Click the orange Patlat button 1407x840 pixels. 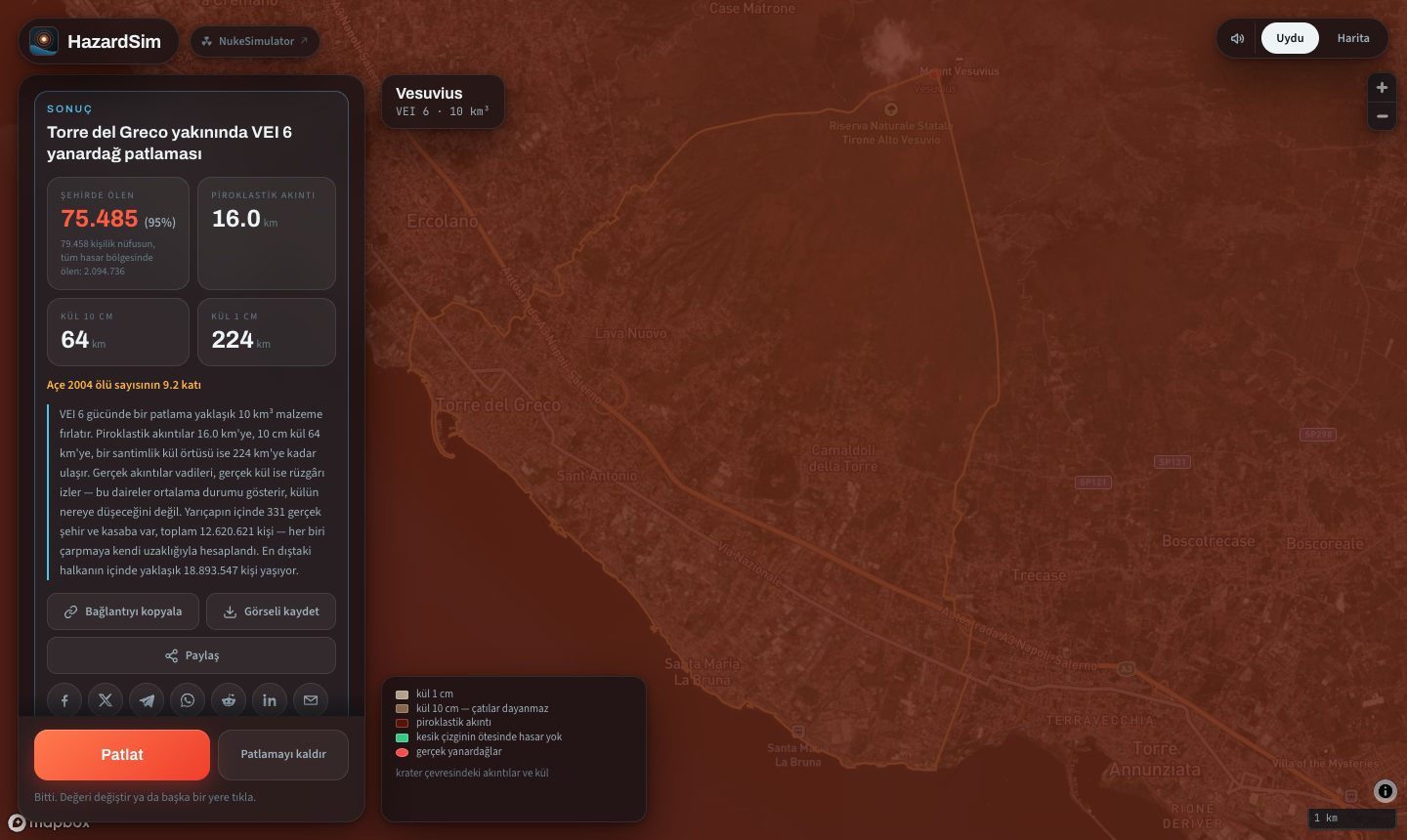[122, 755]
